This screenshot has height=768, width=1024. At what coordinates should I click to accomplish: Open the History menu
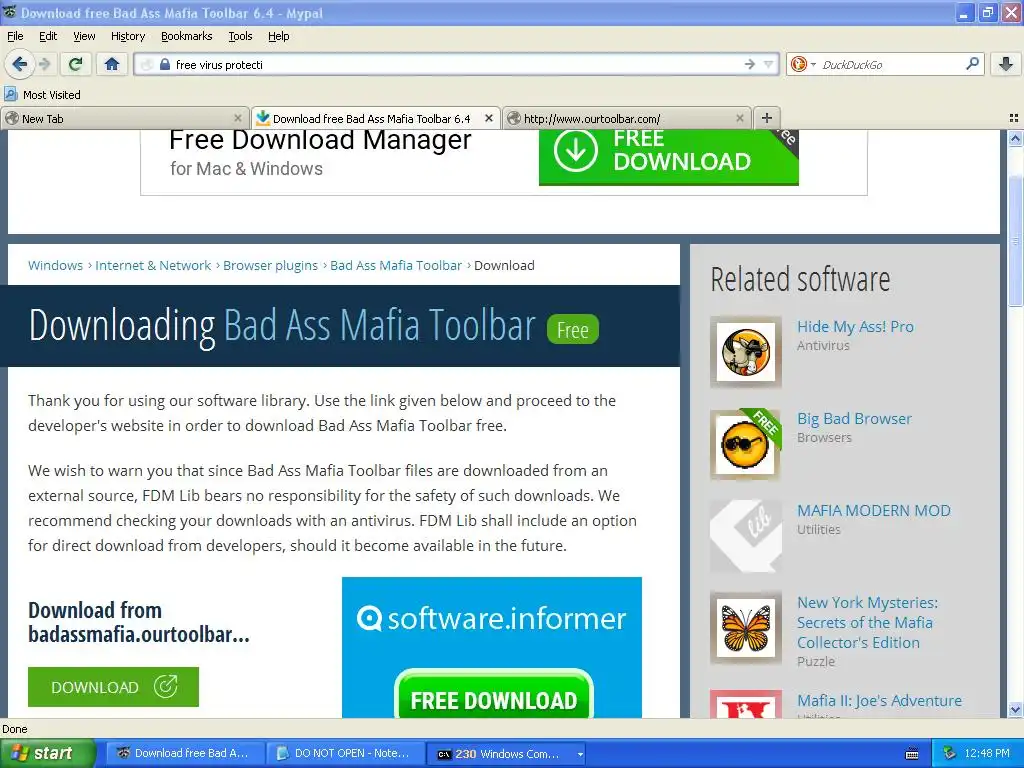point(127,36)
